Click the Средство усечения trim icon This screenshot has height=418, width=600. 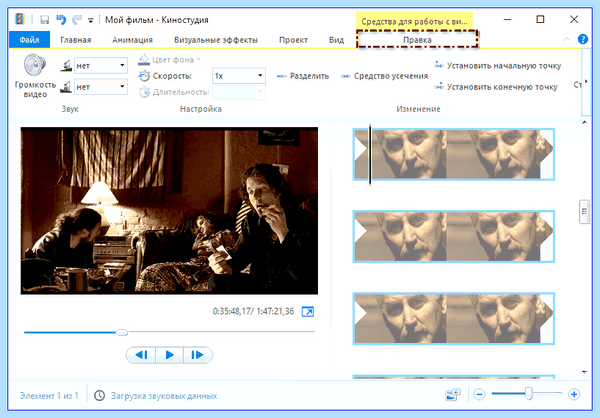point(346,76)
